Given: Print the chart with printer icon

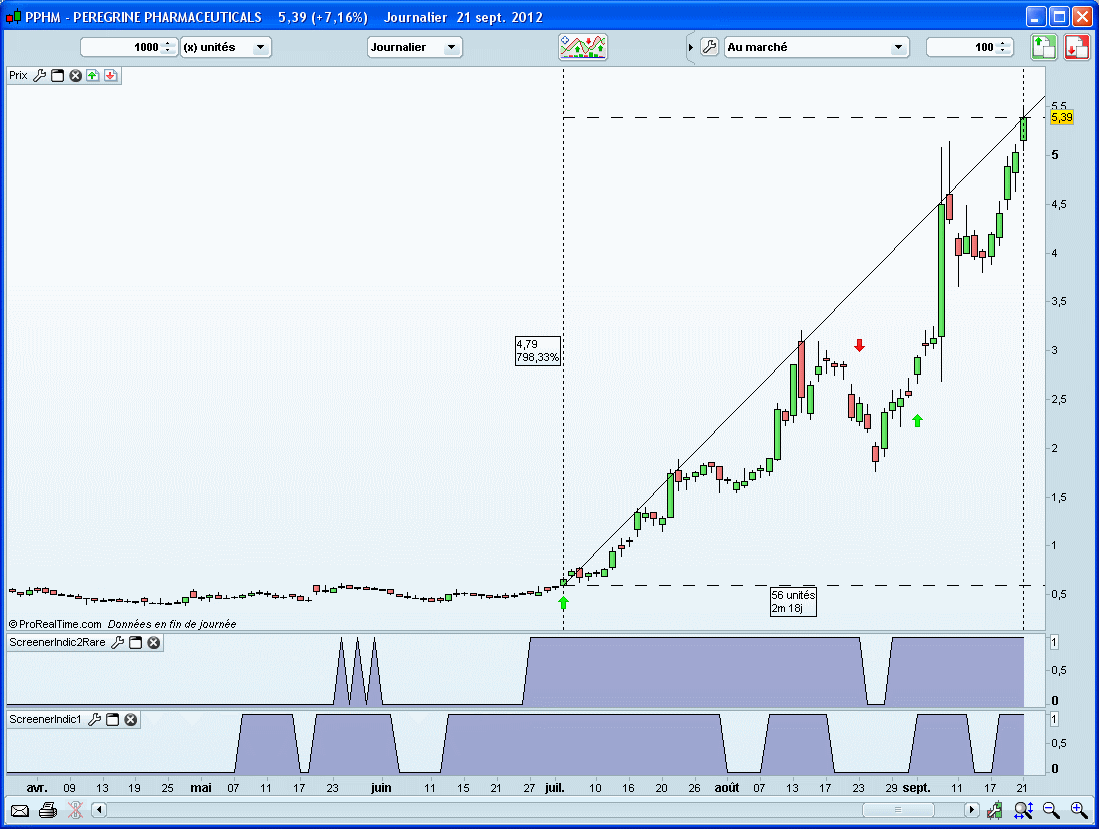Looking at the screenshot, I should [x=46, y=810].
